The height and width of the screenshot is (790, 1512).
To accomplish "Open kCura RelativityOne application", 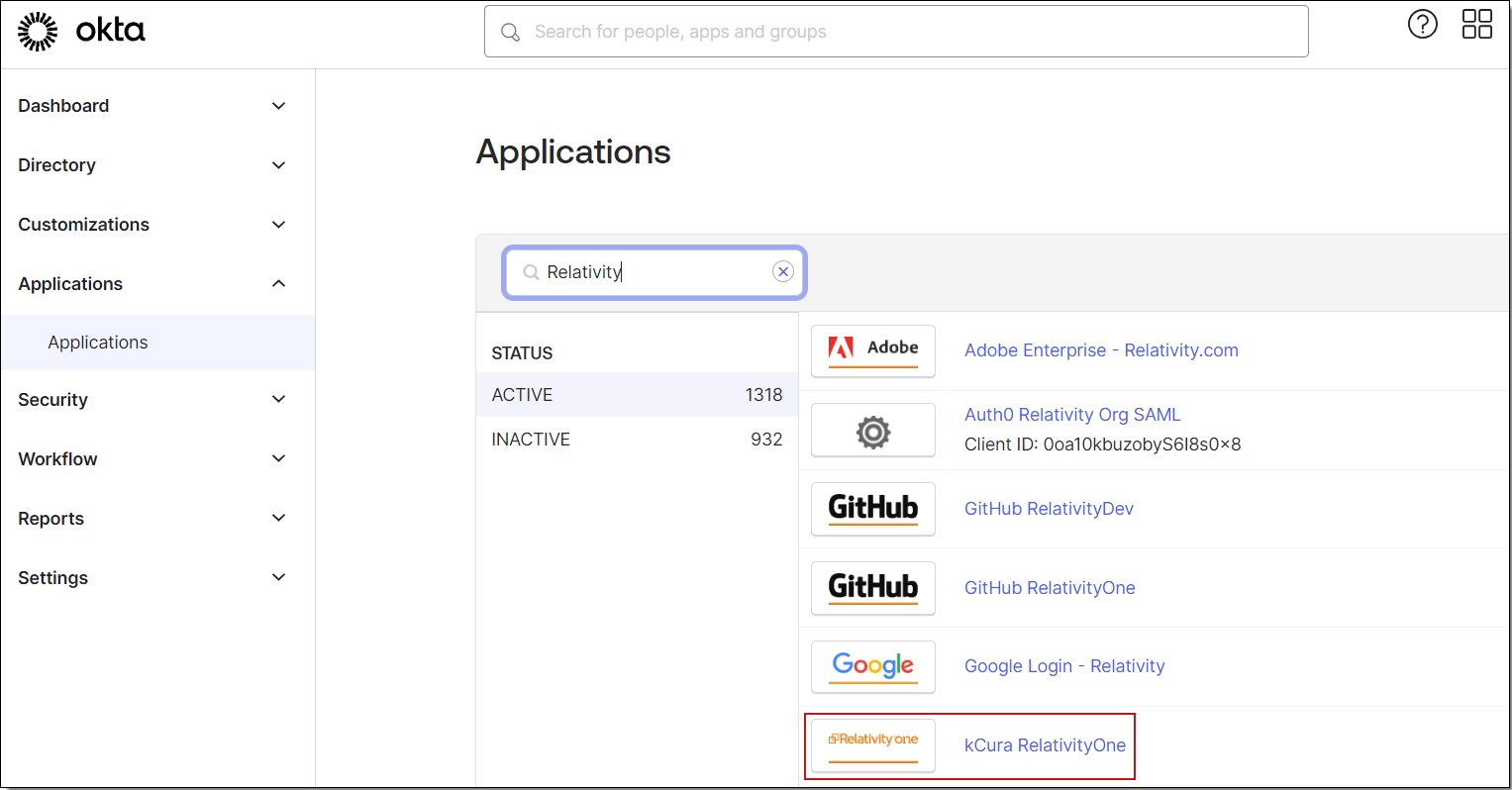I will click(x=1045, y=745).
